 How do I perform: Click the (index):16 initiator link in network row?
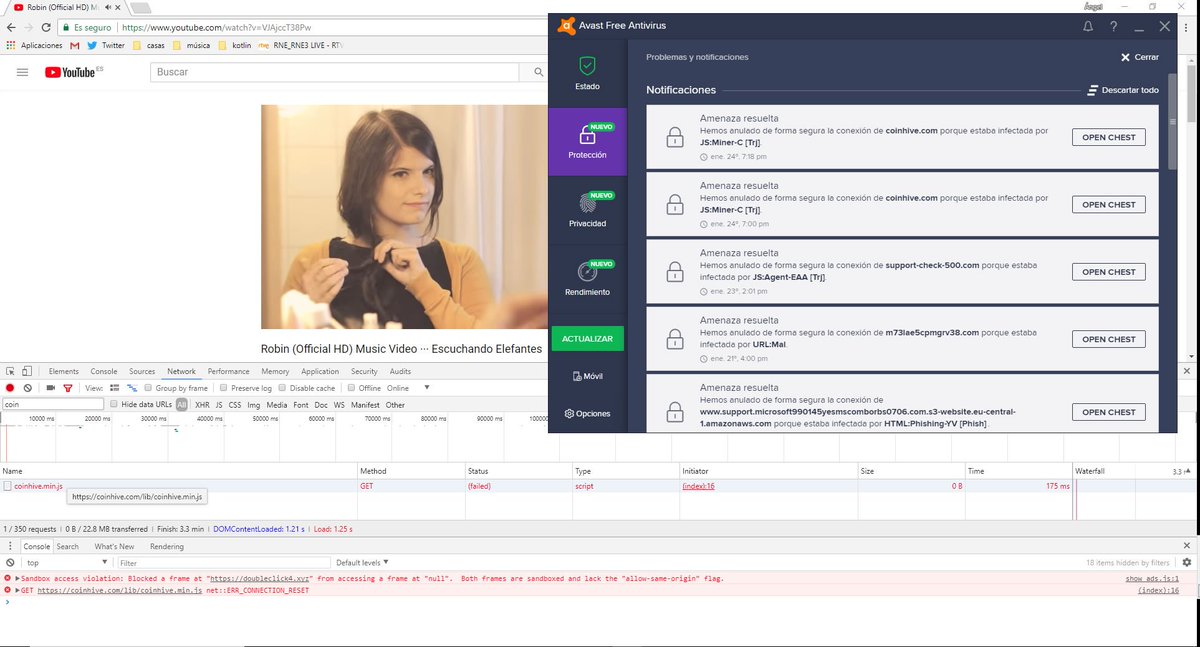(x=698, y=486)
